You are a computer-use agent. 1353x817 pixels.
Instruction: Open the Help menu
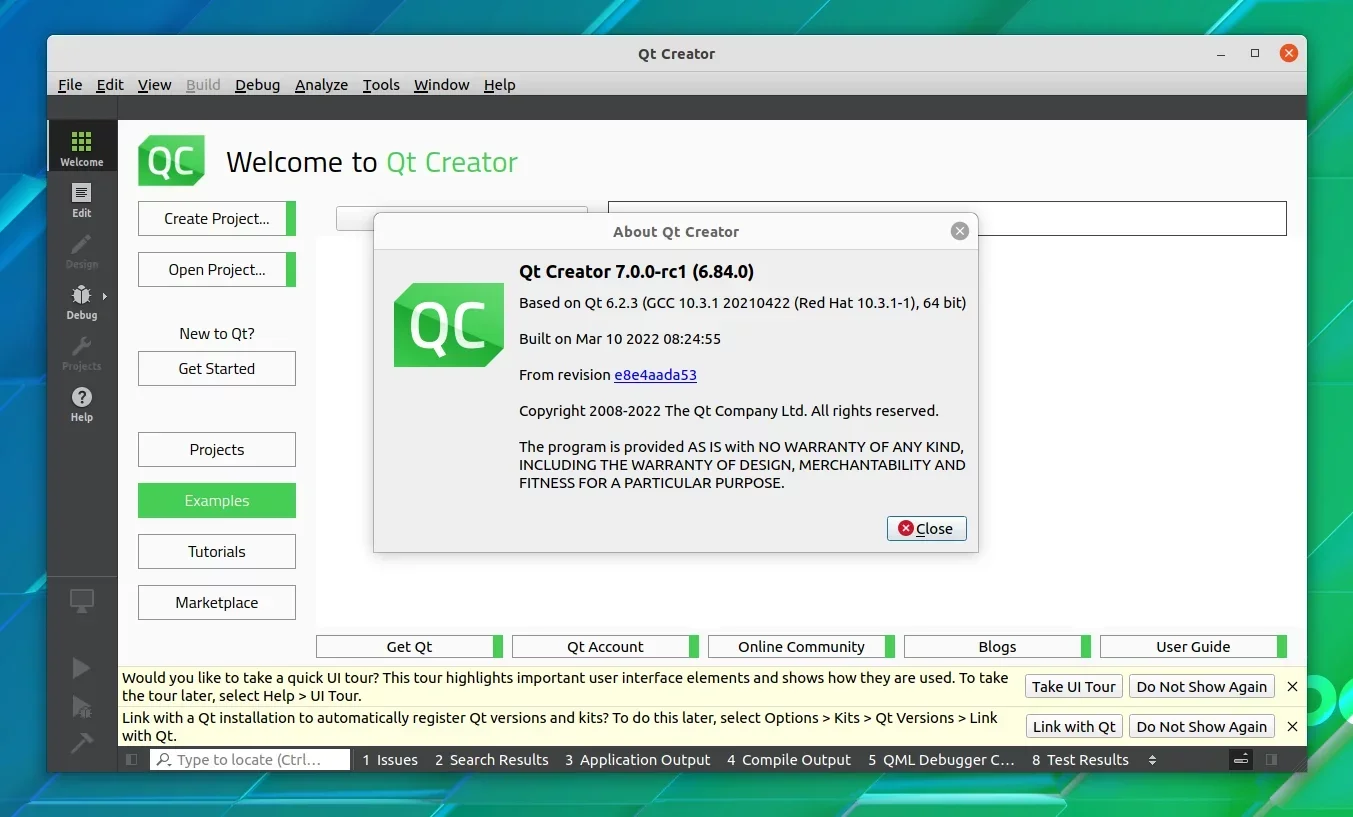tap(499, 85)
